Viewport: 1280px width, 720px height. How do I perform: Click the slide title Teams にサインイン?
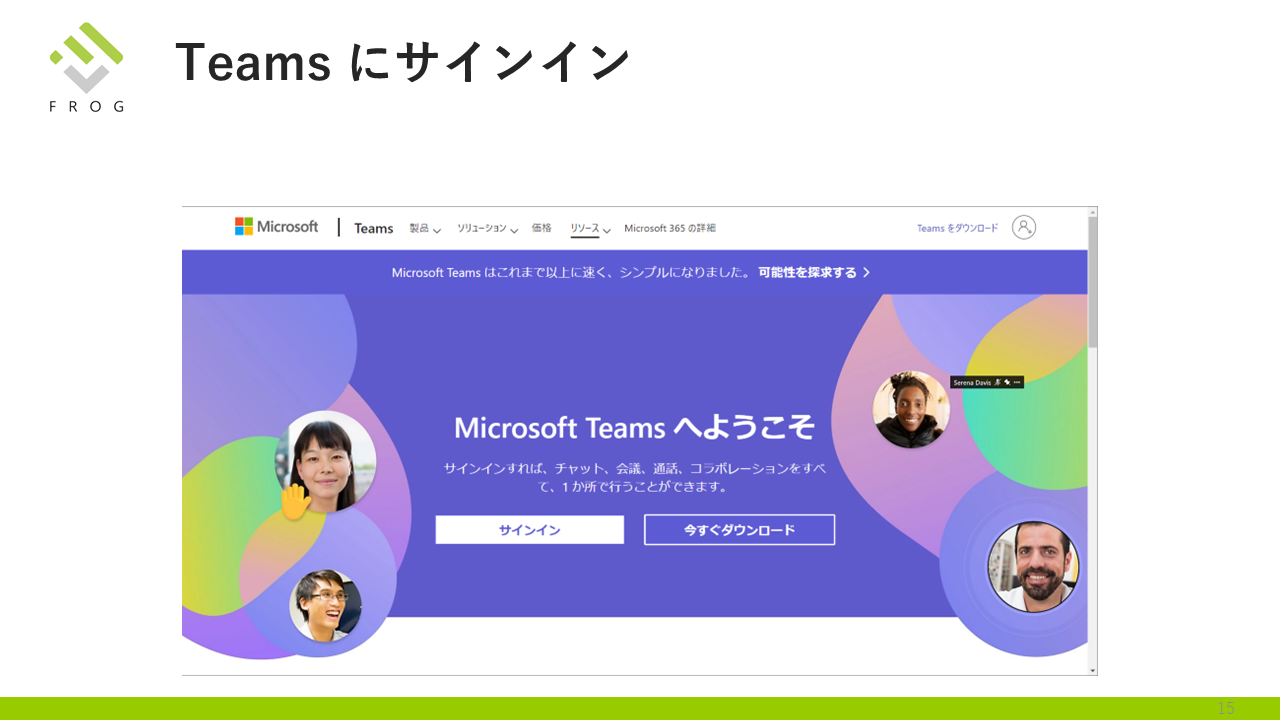[x=402, y=62]
